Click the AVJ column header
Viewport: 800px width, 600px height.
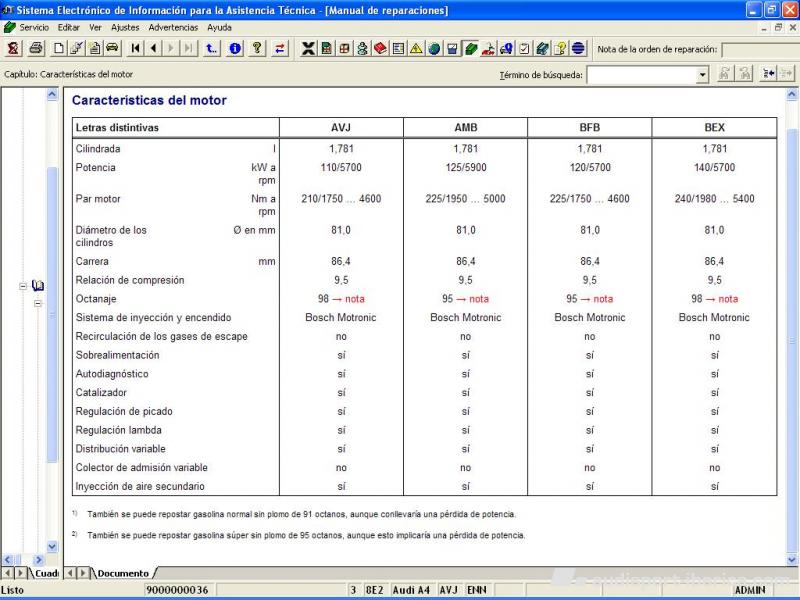click(x=341, y=128)
